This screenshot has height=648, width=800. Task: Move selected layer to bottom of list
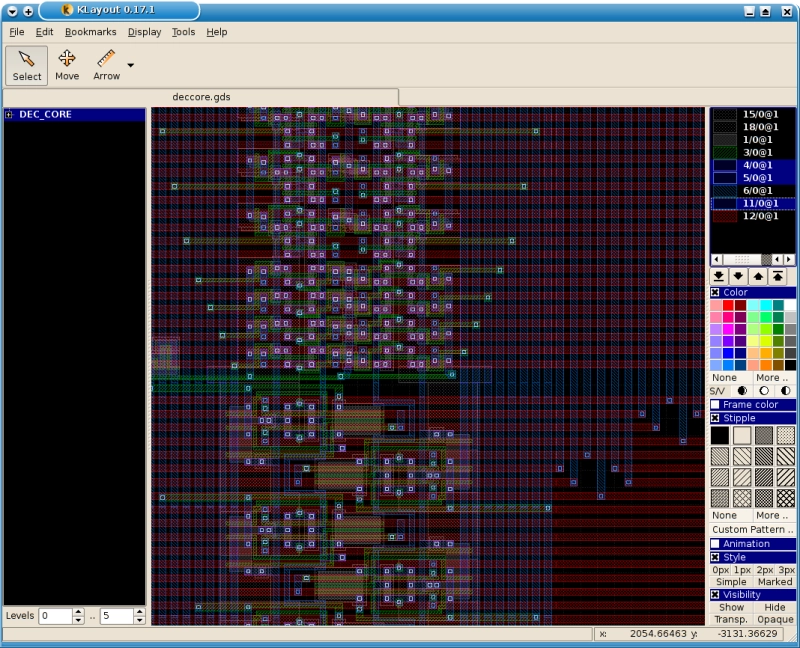[x=719, y=277]
